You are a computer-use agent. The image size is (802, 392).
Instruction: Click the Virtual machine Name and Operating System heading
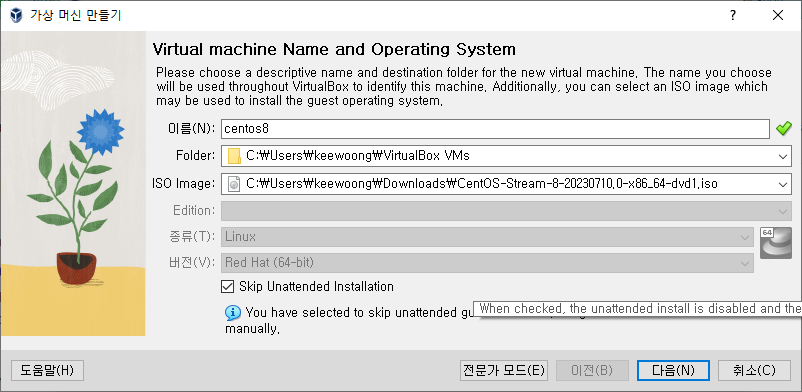[x=334, y=49]
